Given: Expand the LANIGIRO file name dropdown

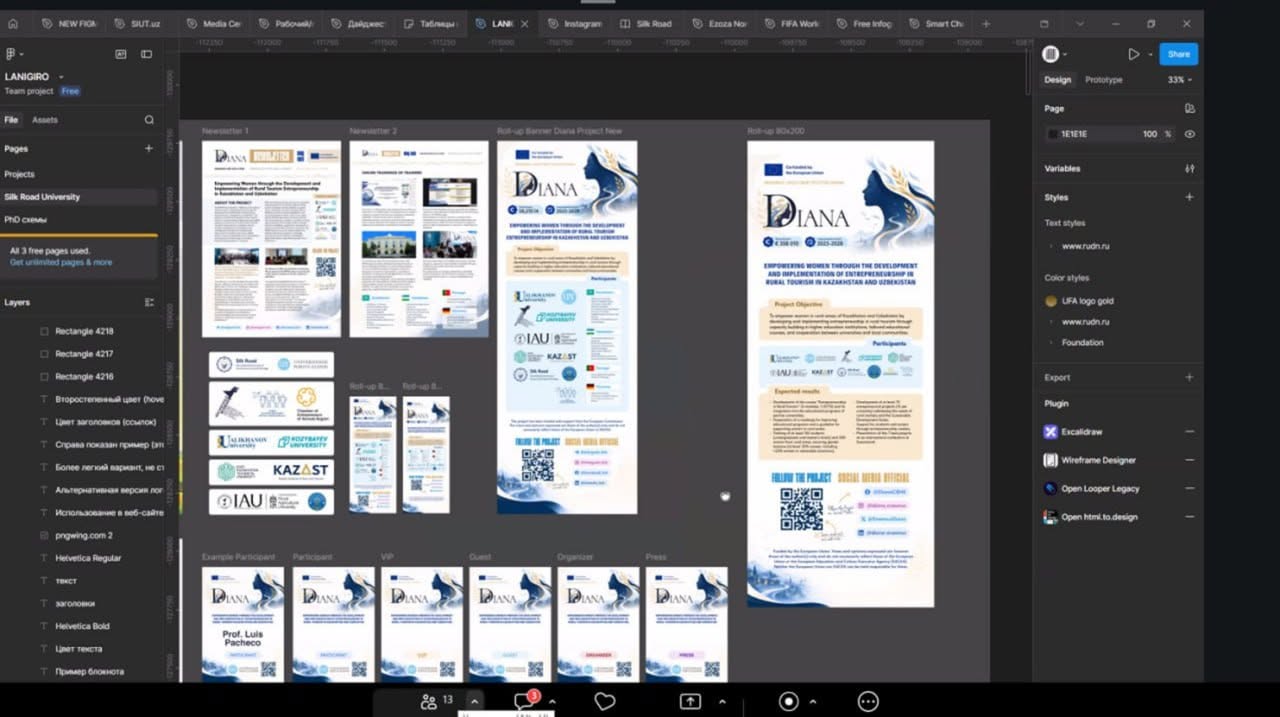Looking at the screenshot, I should pos(35,77).
